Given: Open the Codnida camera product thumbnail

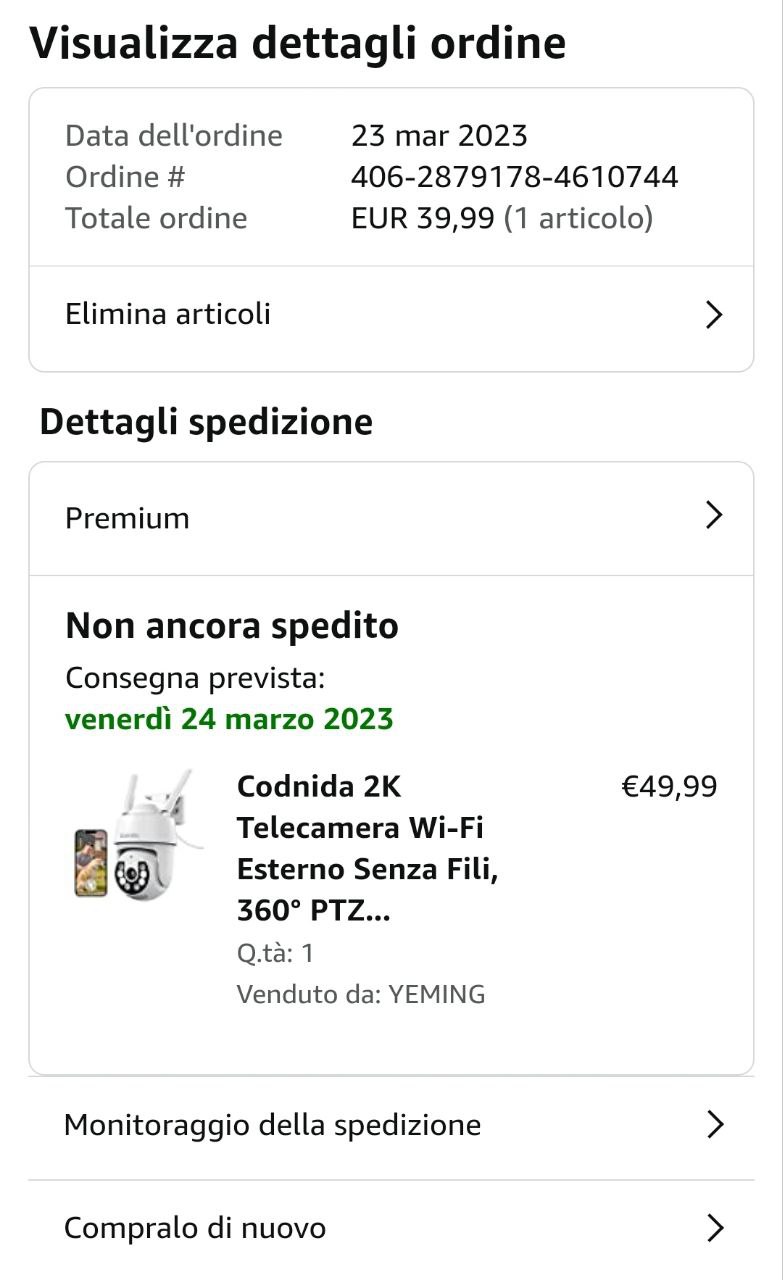Looking at the screenshot, I should pos(138,836).
